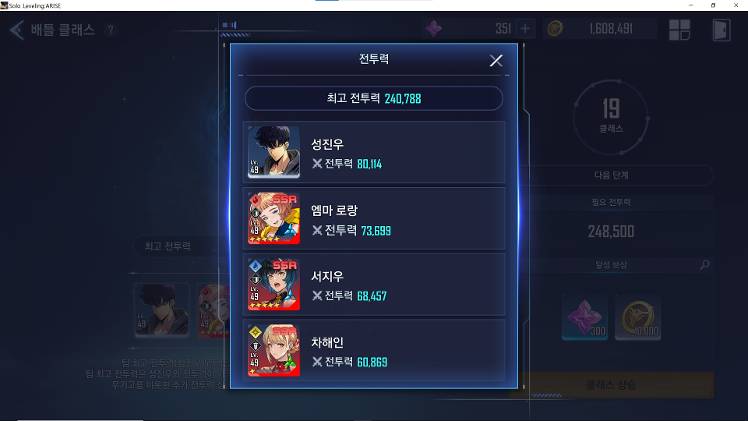748x421 pixels.
Task: Click the 서지우 전투력 68,457 row
Action: coord(374,285)
